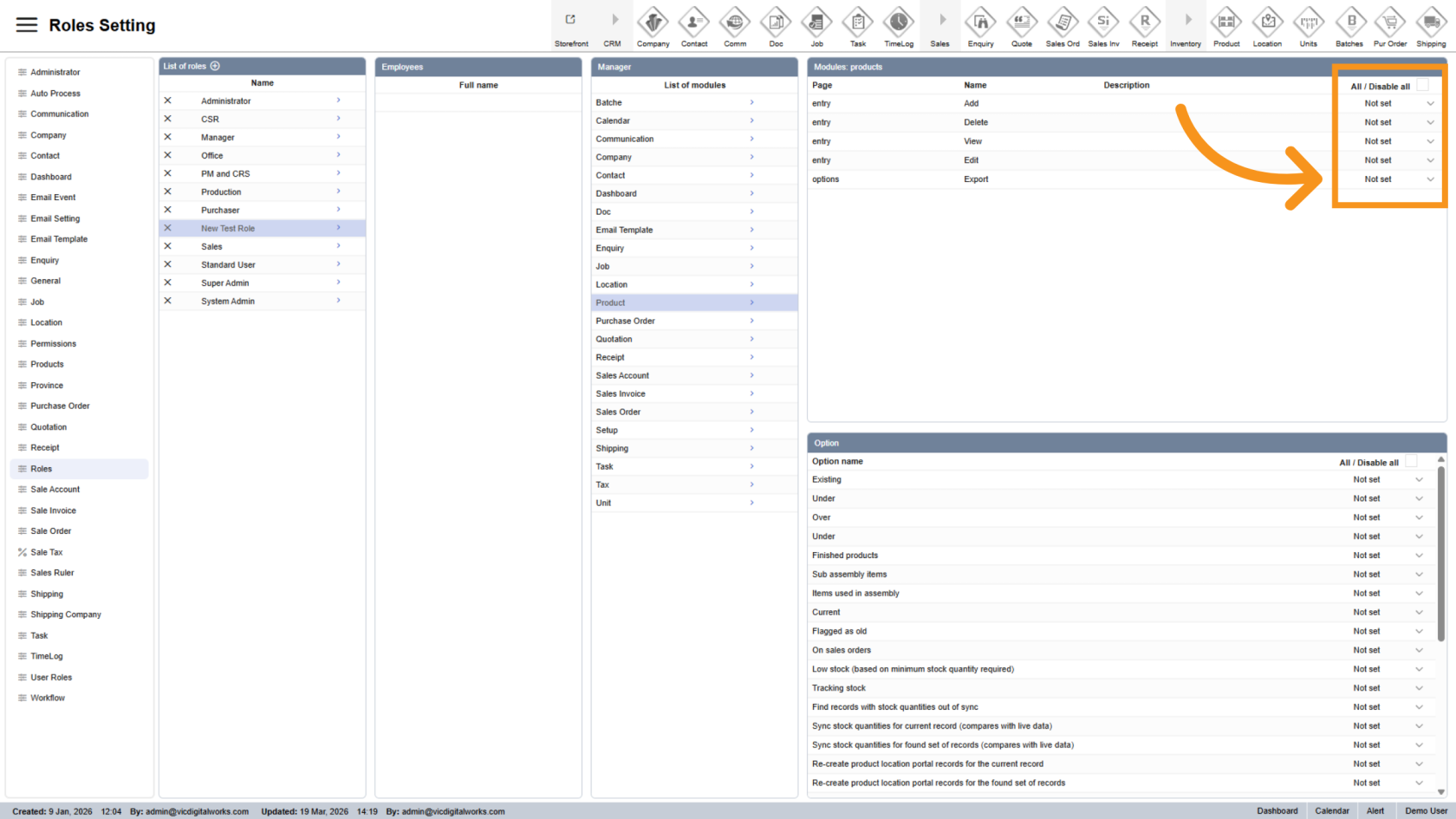Click the Dashboard button in status bar
This screenshot has height=819, width=1456.
point(1277,811)
